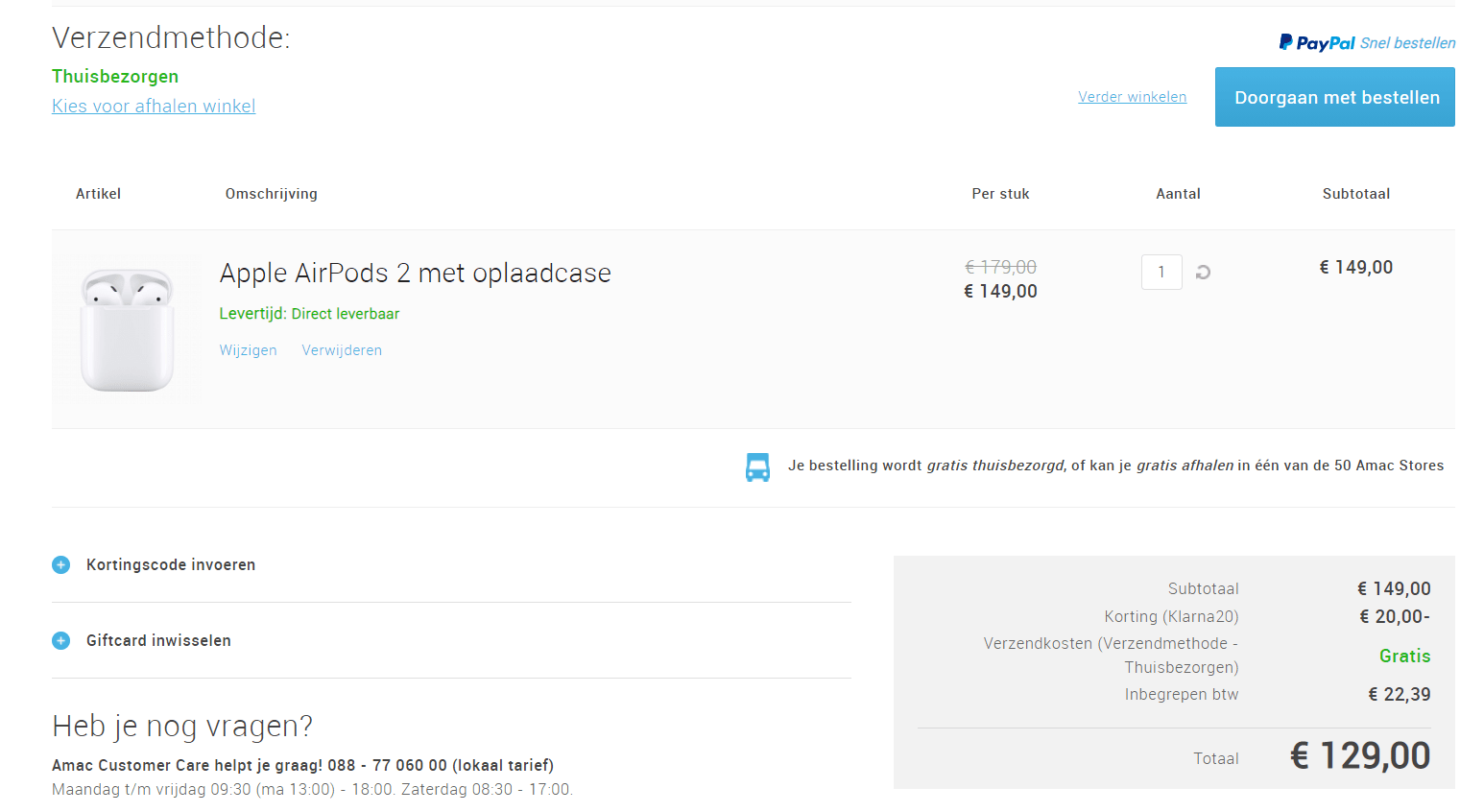Screen dimensions: 1460x812
Task: Click the discount amount € 20,00-
Action: [1395, 617]
